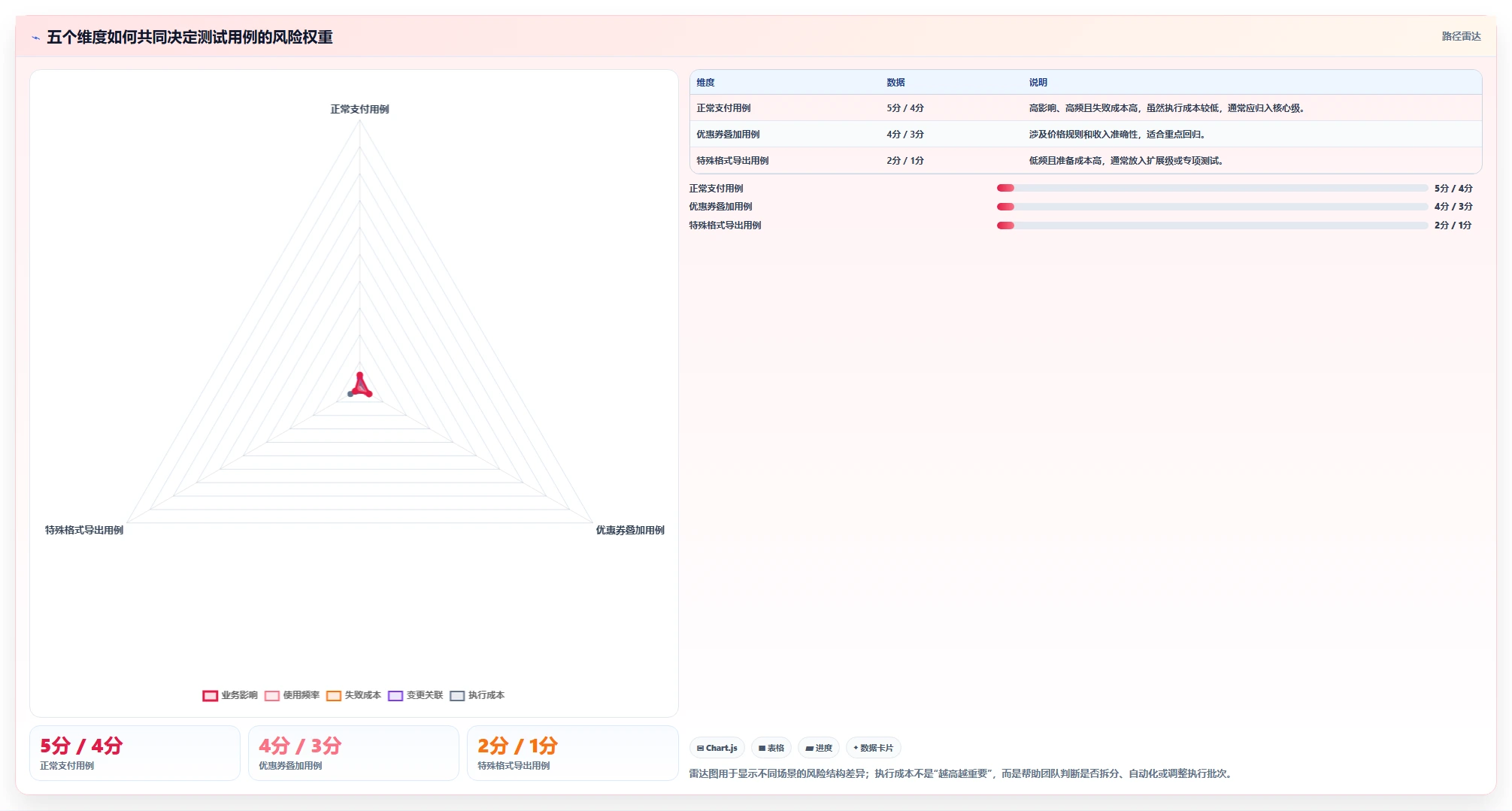The height and width of the screenshot is (811, 1512).
Task: Click the 正常支付用例 label beside the progress bar
Action: click(716, 189)
